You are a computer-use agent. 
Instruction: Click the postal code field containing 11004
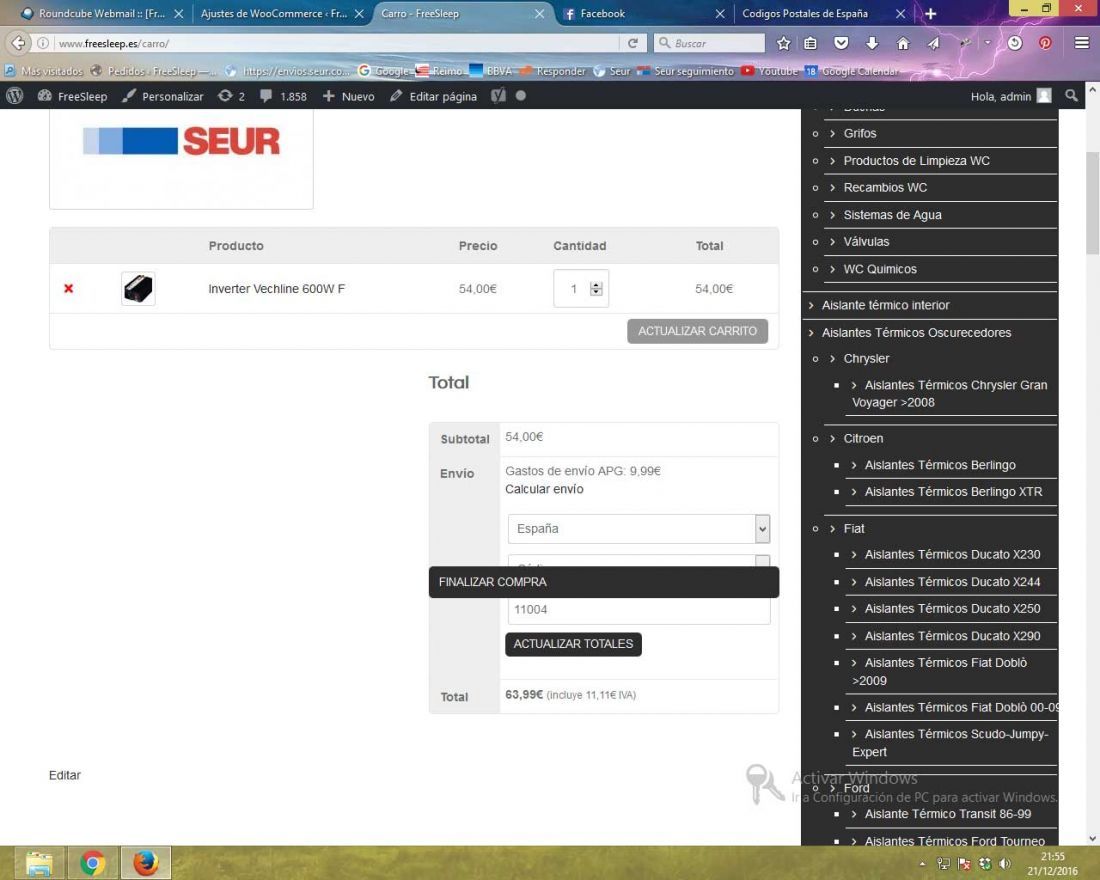[x=638, y=610]
